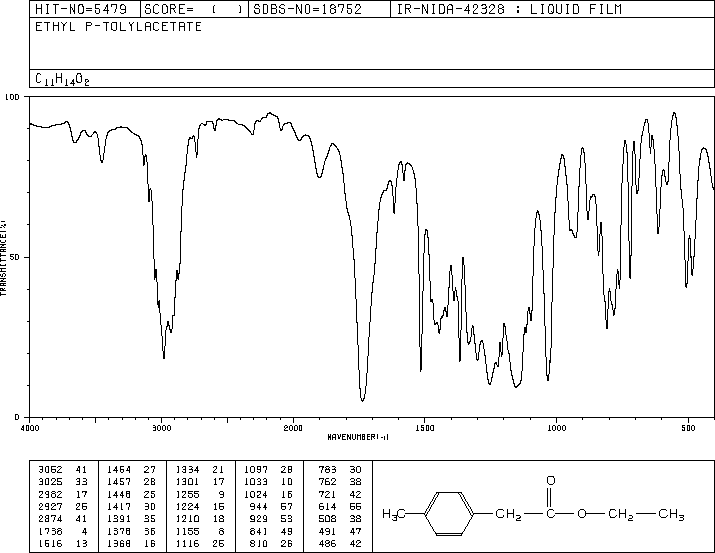Click the 4000 tick label on the wavenumber axis
Viewport: 715px width, 553px height.
[30, 428]
